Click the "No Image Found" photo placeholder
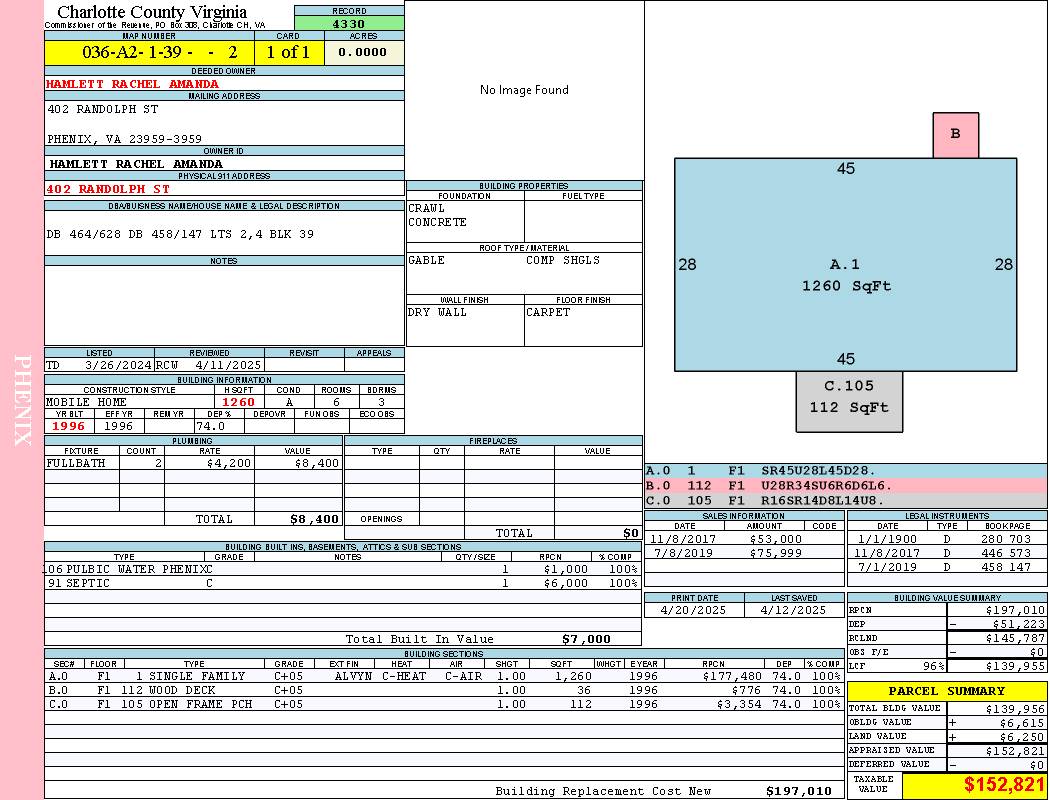This screenshot has width=1050, height=800. coord(524,90)
